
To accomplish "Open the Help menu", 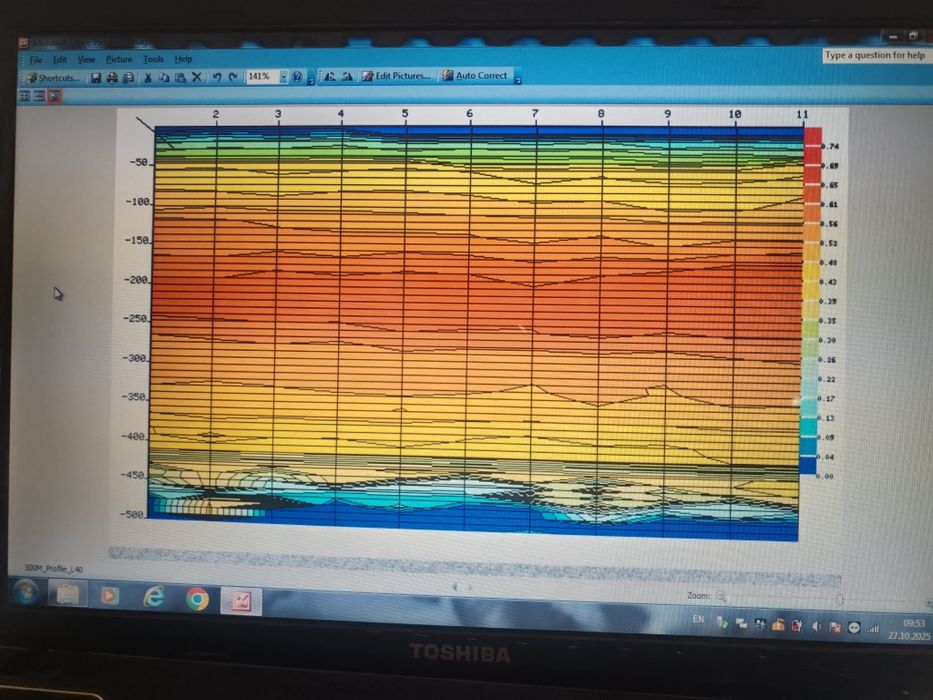I will (183, 59).
